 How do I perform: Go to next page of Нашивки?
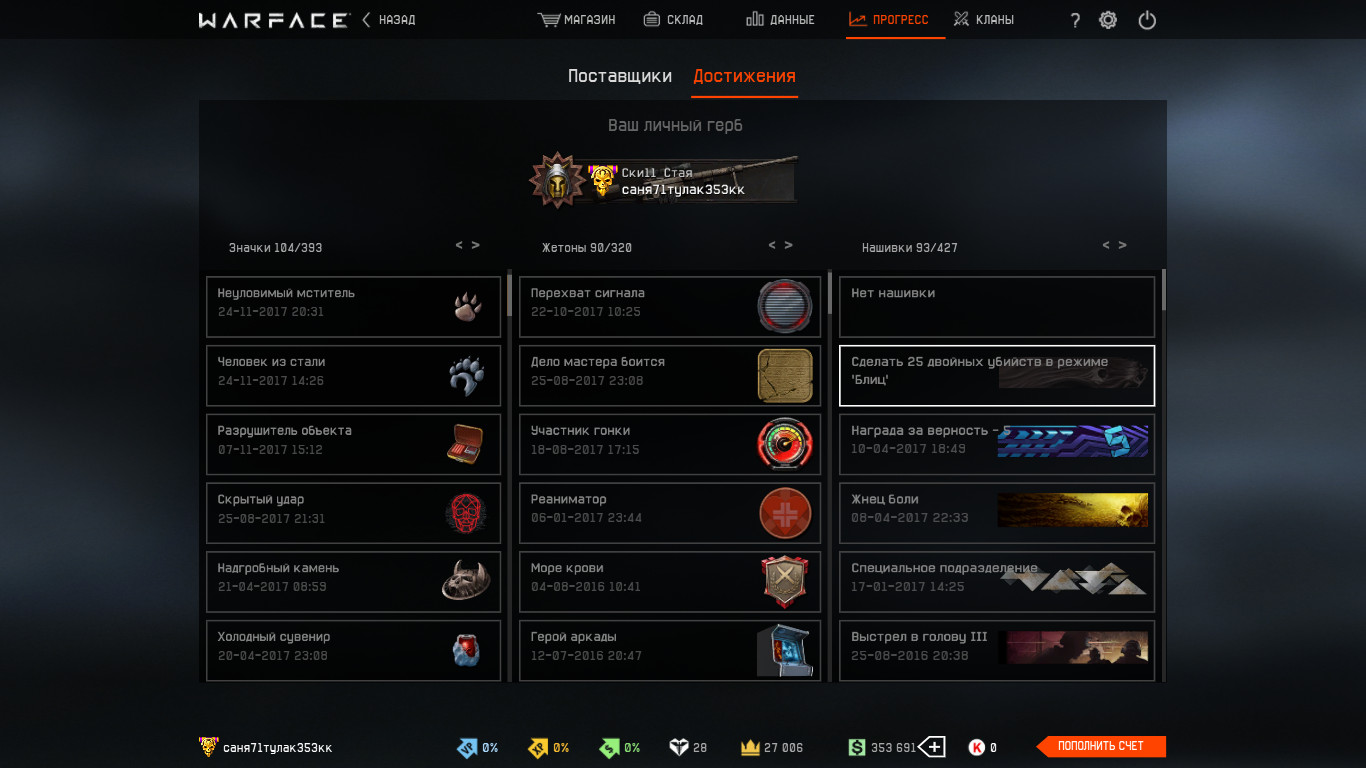[1123, 245]
